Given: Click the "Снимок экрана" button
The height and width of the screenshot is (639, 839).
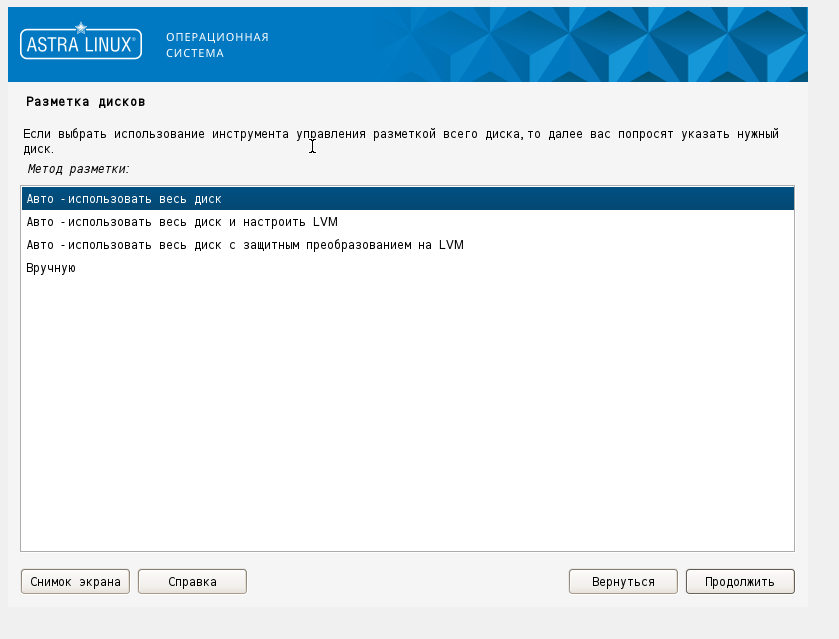Looking at the screenshot, I should (75, 582).
